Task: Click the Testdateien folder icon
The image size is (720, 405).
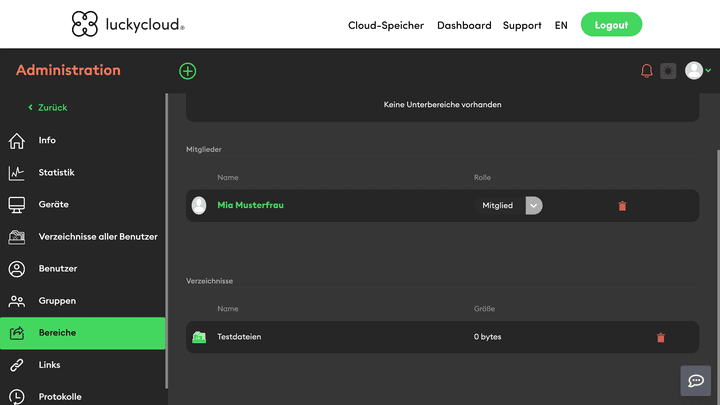Action: point(199,337)
